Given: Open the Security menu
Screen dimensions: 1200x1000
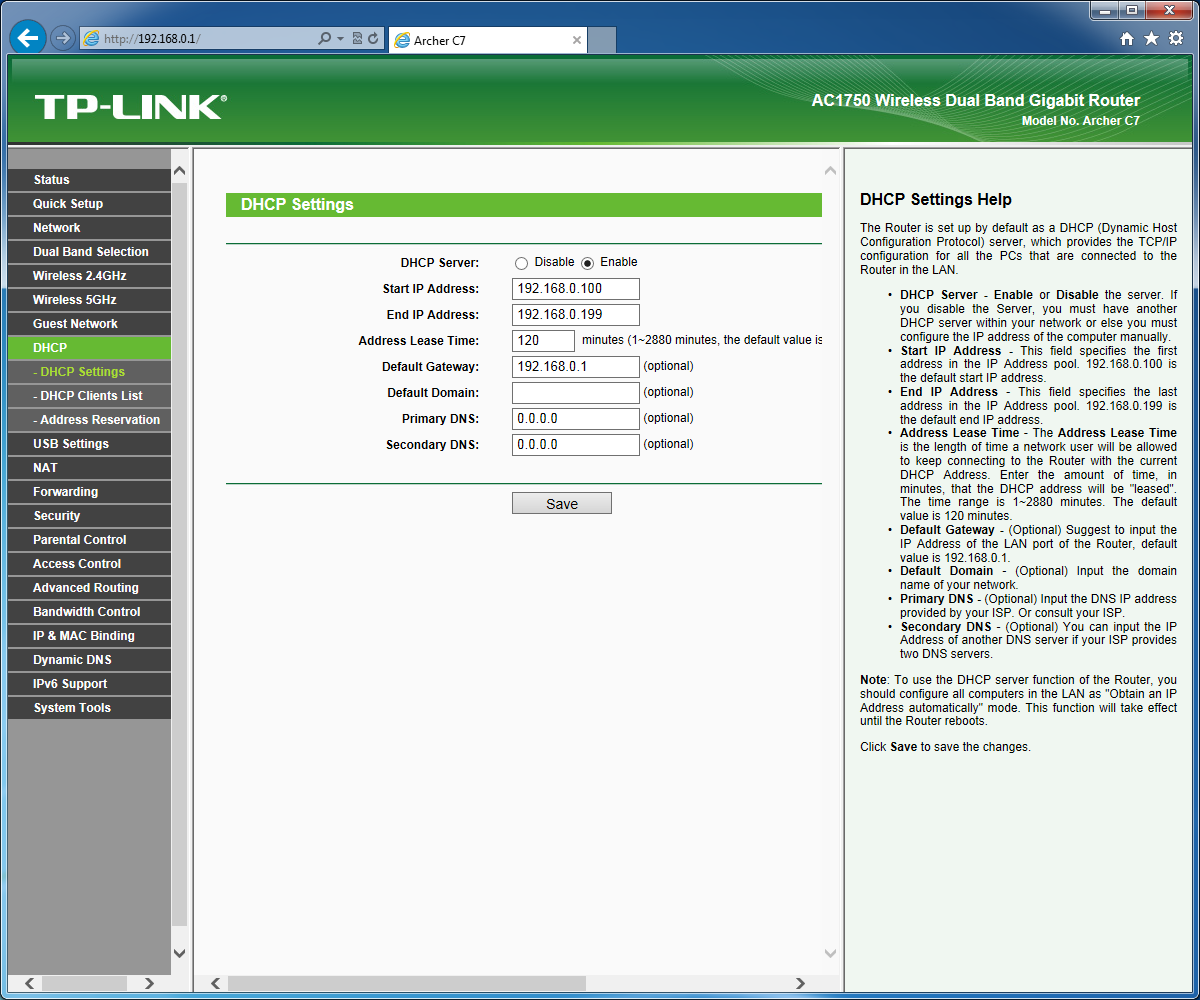Looking at the screenshot, I should coord(89,516).
